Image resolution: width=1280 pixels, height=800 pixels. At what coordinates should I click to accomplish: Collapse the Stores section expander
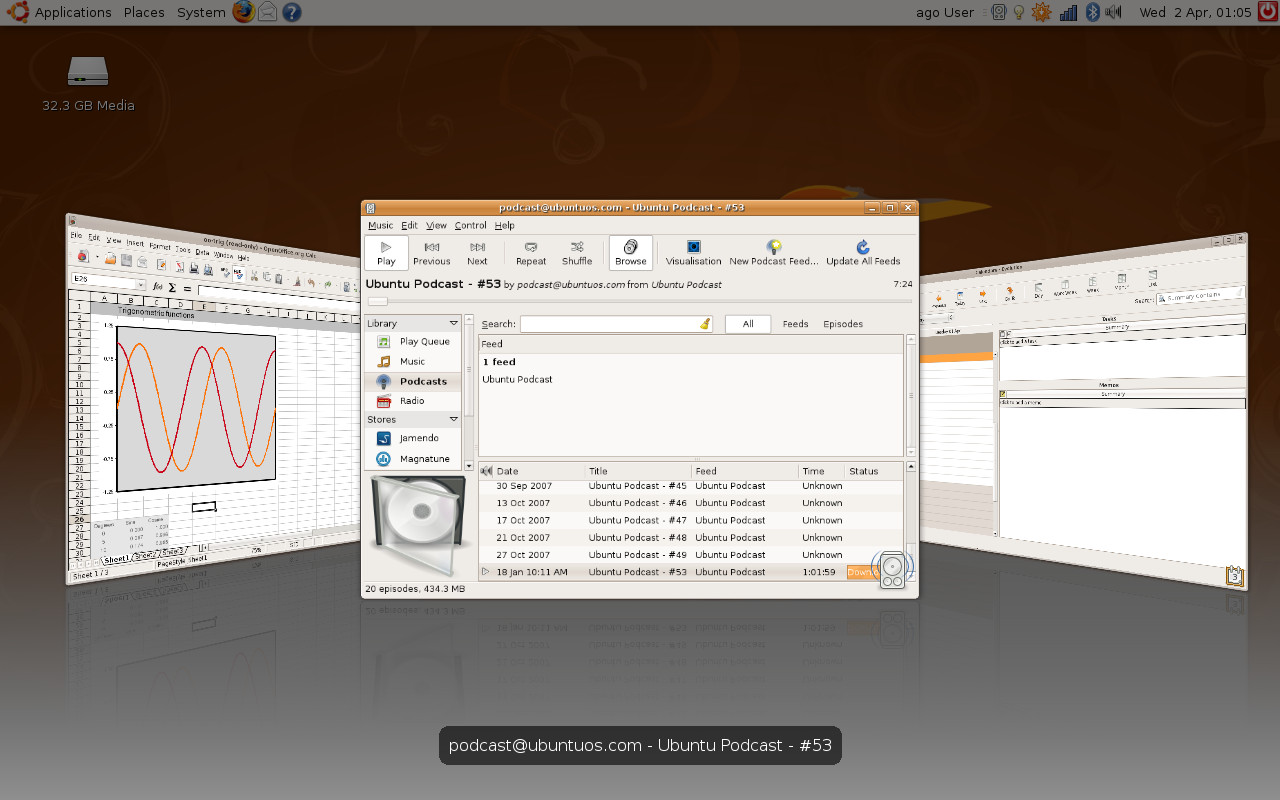[454, 420]
